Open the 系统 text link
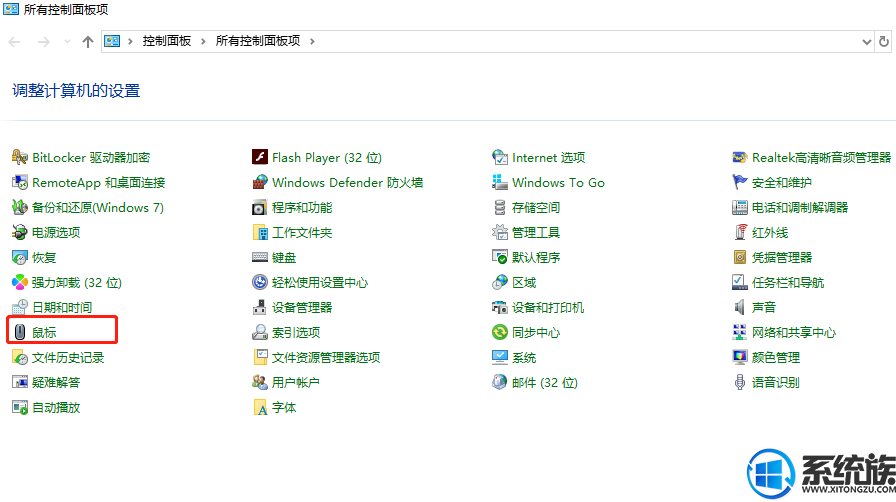Viewport: 896px width, 502px height. (524, 358)
